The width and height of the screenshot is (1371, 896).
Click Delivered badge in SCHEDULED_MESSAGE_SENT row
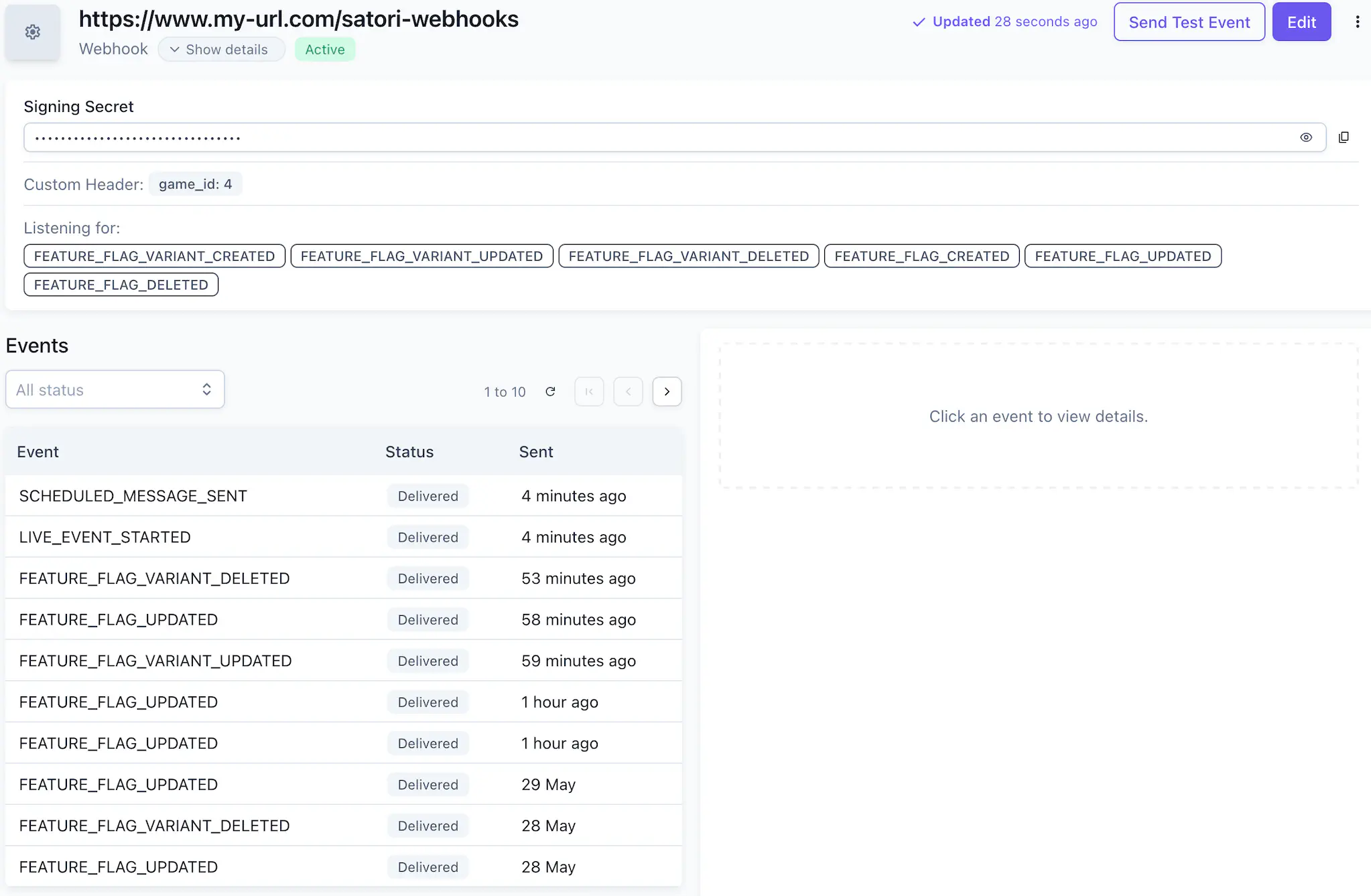428,496
